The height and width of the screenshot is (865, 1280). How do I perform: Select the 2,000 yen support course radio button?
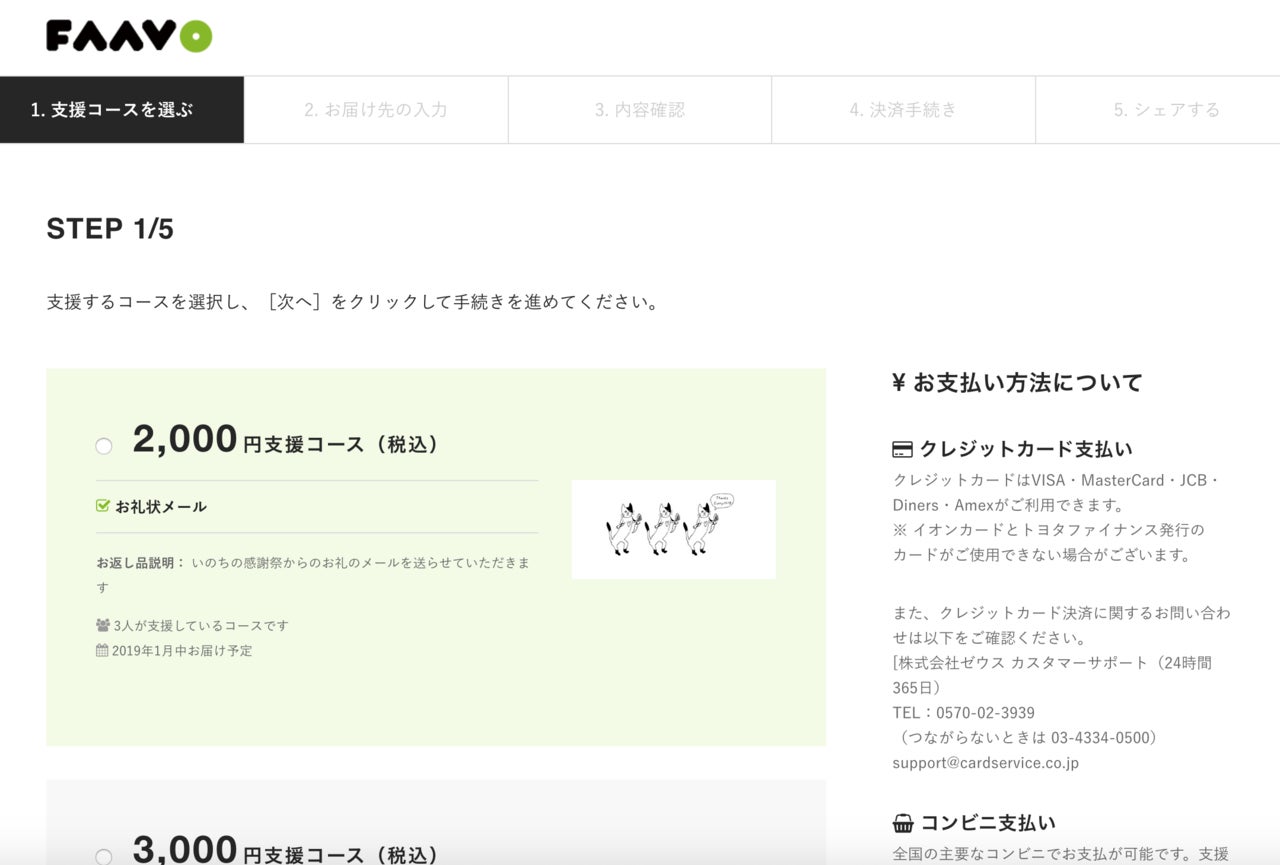pyautogui.click(x=104, y=446)
